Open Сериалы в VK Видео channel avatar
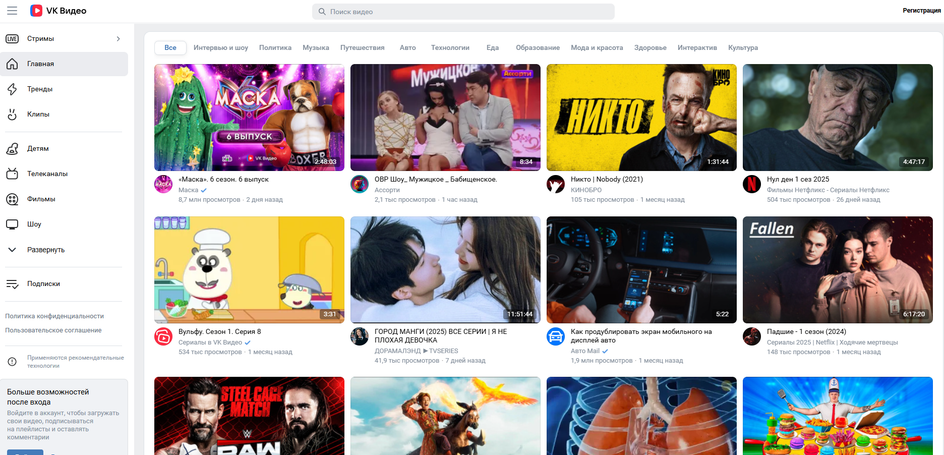 click(x=164, y=336)
